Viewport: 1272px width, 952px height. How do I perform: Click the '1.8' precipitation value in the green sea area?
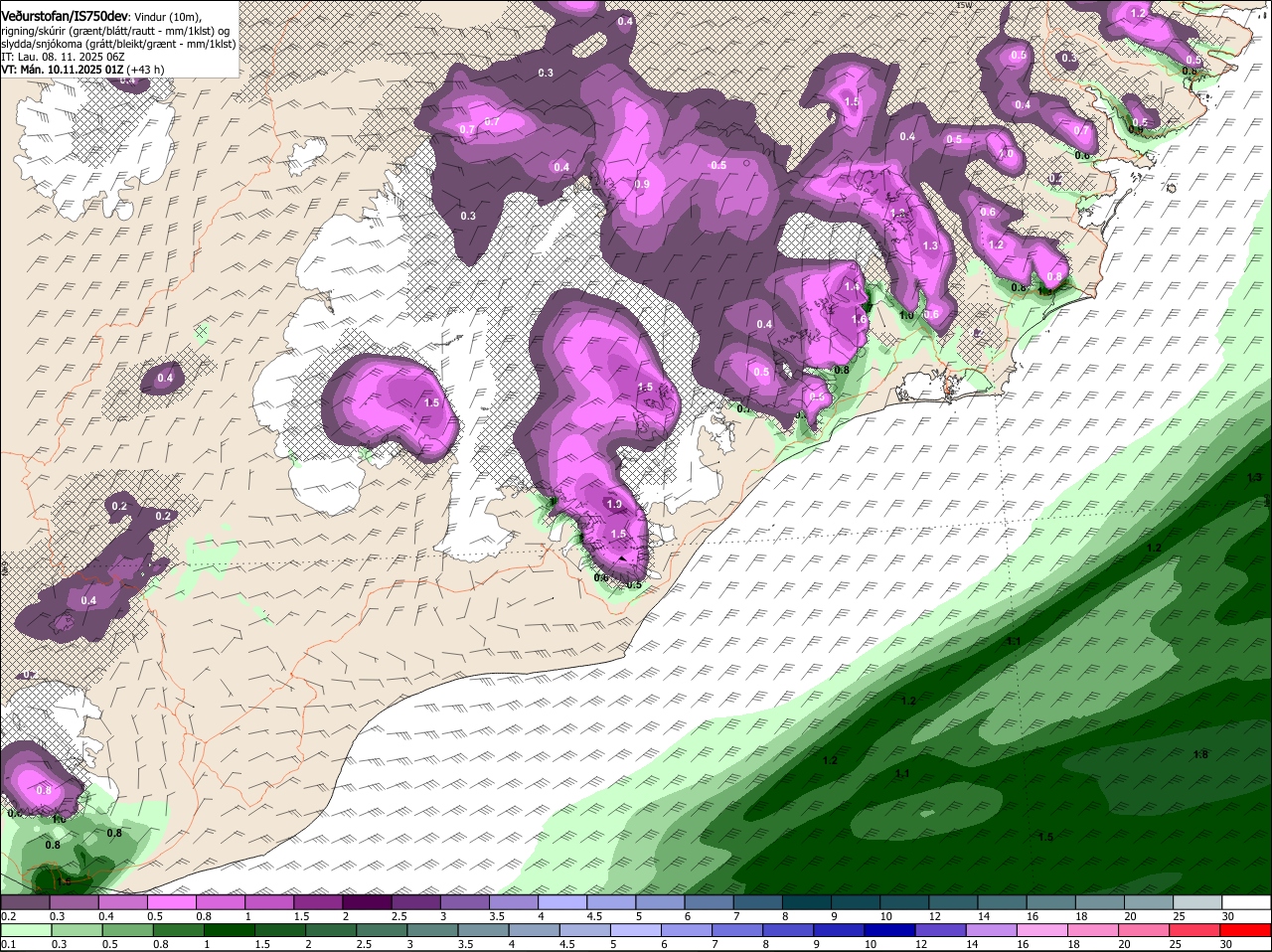pos(1200,754)
